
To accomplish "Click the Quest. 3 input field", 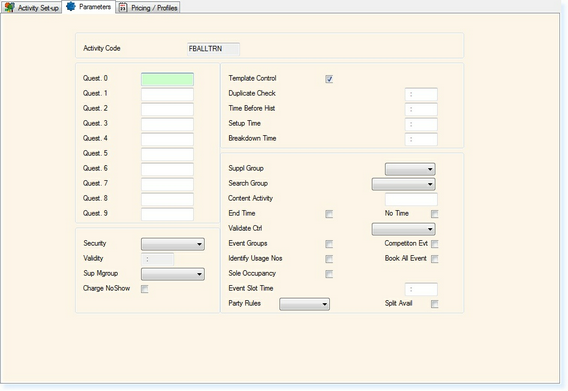I will 167,124.
